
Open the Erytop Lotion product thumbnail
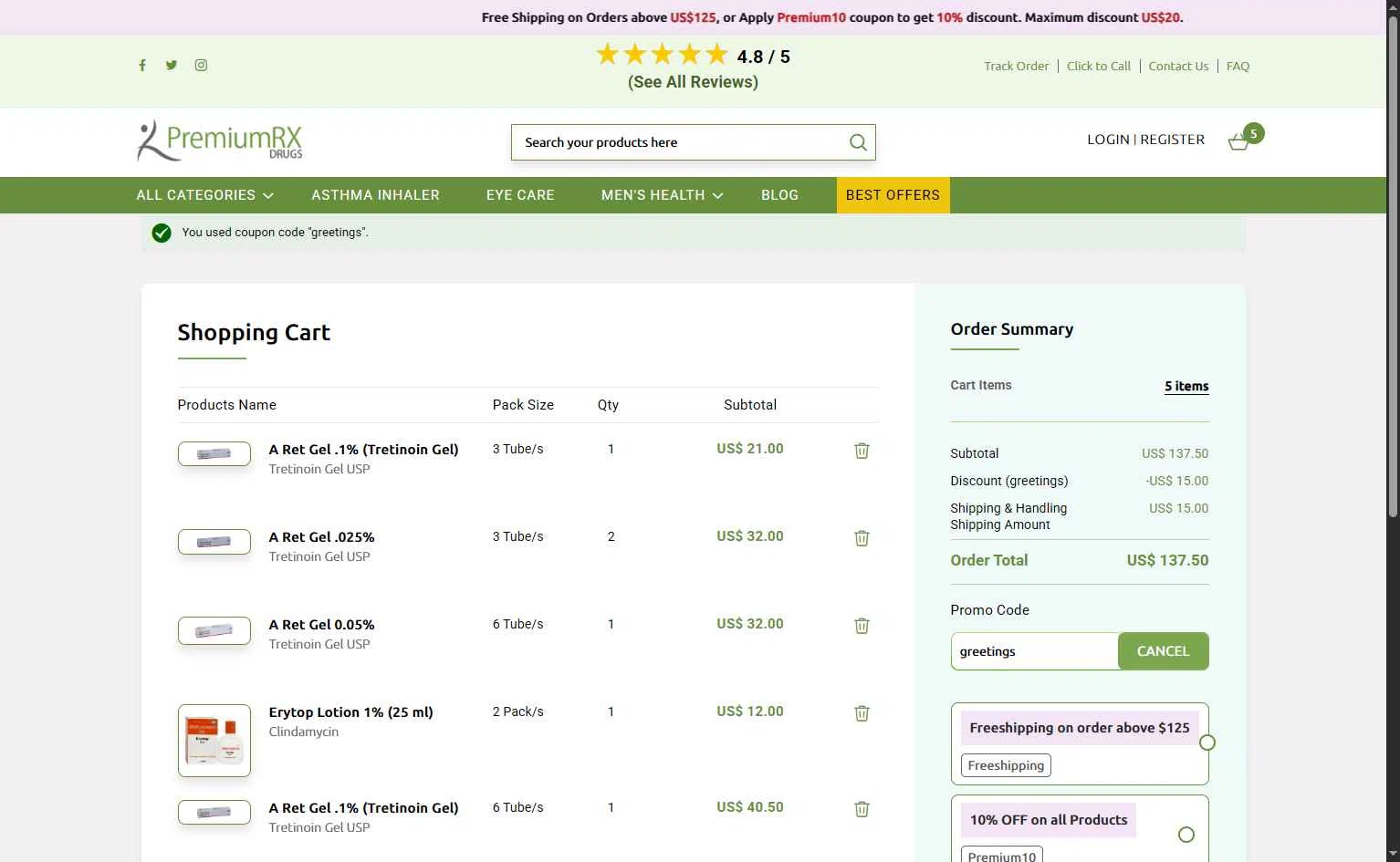point(214,741)
